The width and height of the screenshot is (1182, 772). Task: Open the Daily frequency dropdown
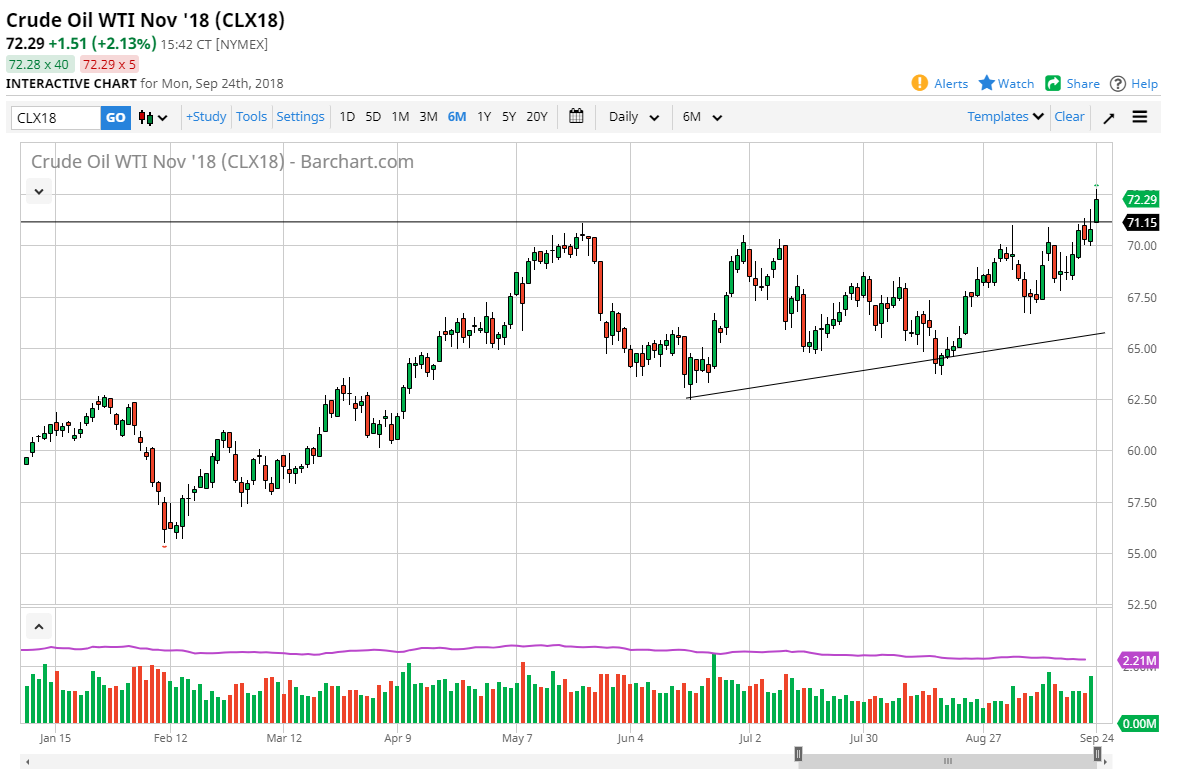coord(632,117)
